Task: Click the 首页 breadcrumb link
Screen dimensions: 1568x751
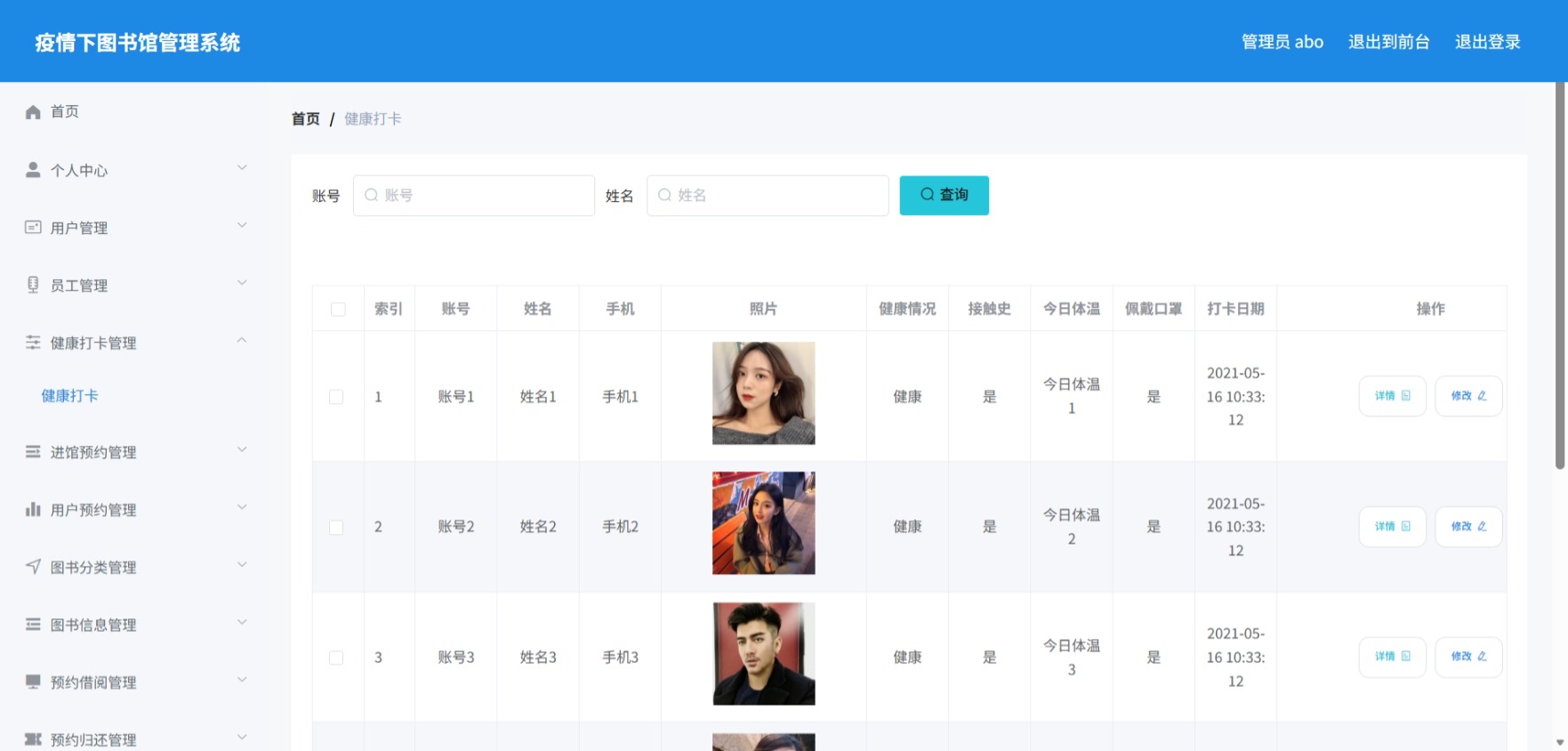Action: pos(306,118)
